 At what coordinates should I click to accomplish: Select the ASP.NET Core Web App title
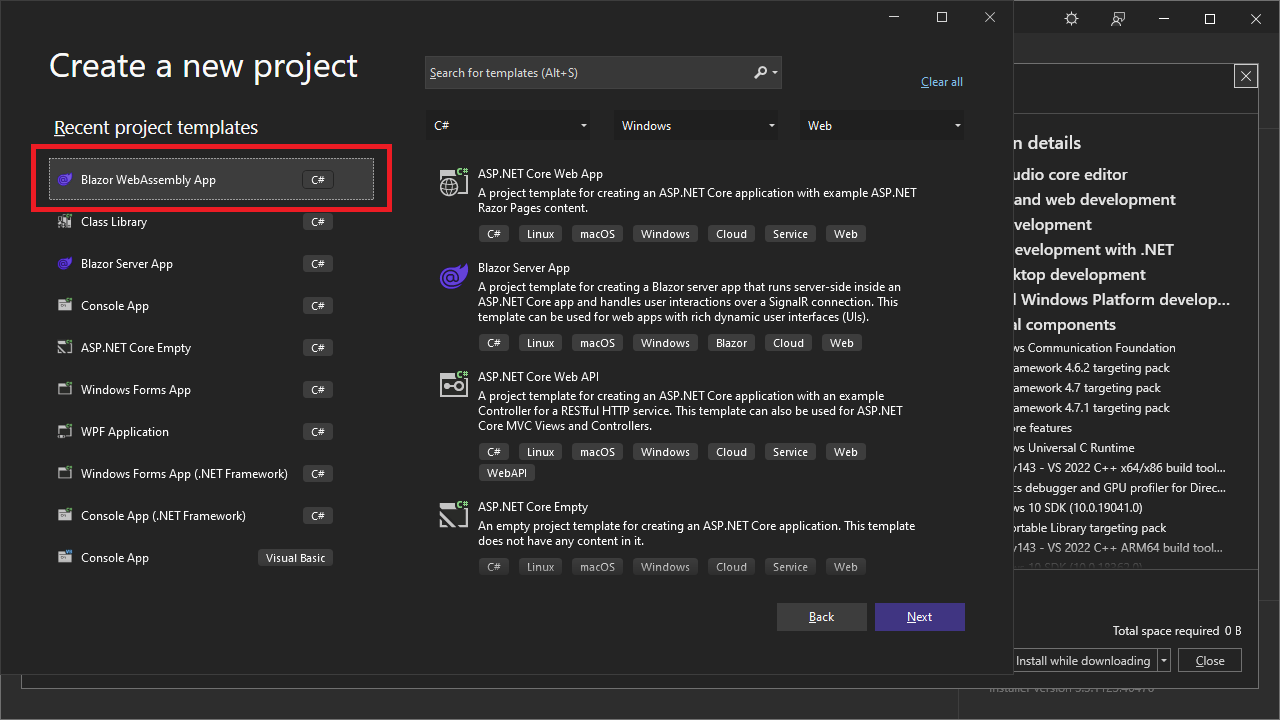540,174
